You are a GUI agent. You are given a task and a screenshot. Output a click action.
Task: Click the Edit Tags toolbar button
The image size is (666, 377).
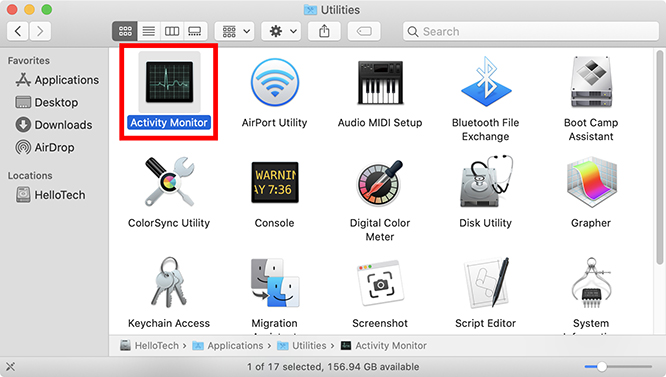pyautogui.click(x=364, y=31)
